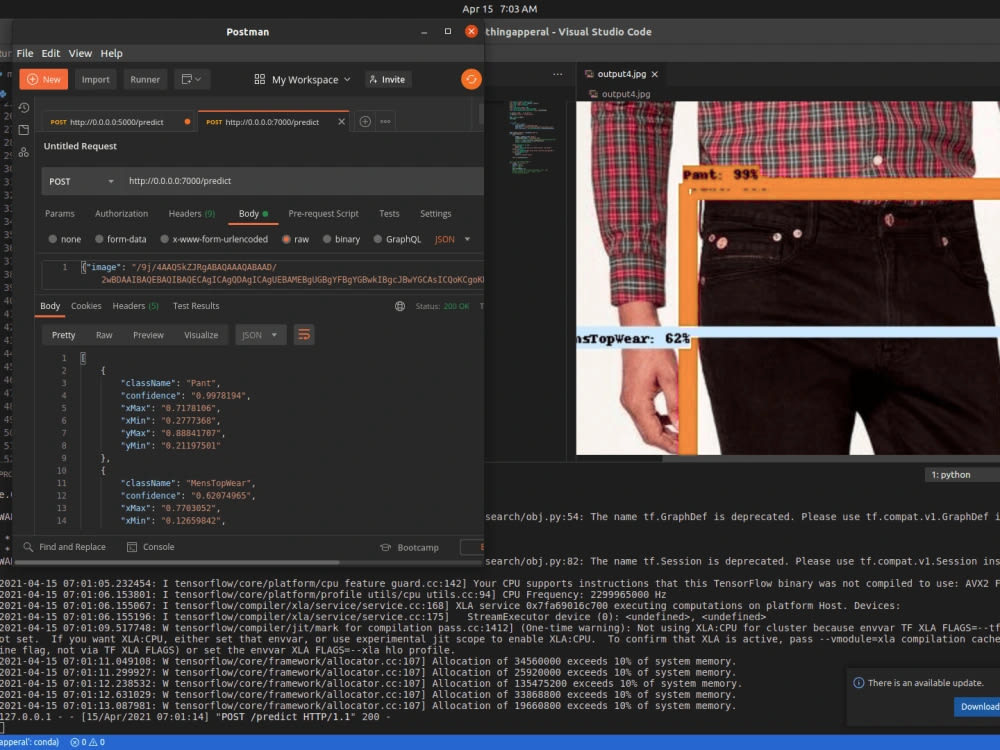The width and height of the screenshot is (1000, 750).
Task: Add a new request tab with plus icon
Action: click(x=365, y=121)
